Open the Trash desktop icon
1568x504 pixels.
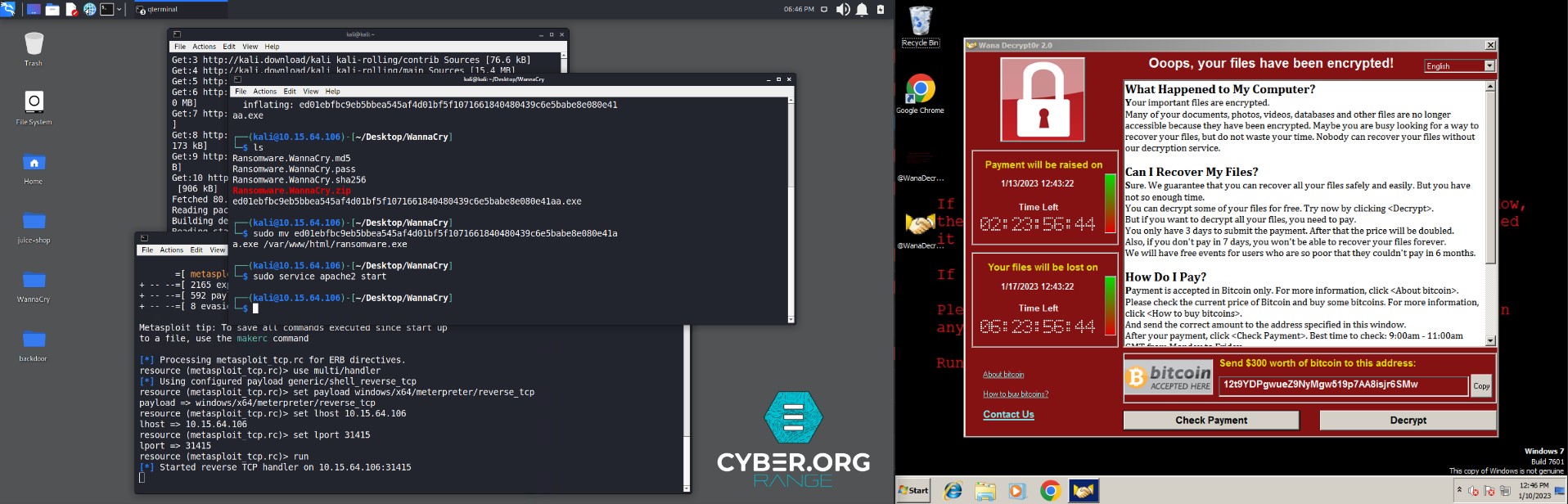pyautogui.click(x=34, y=49)
